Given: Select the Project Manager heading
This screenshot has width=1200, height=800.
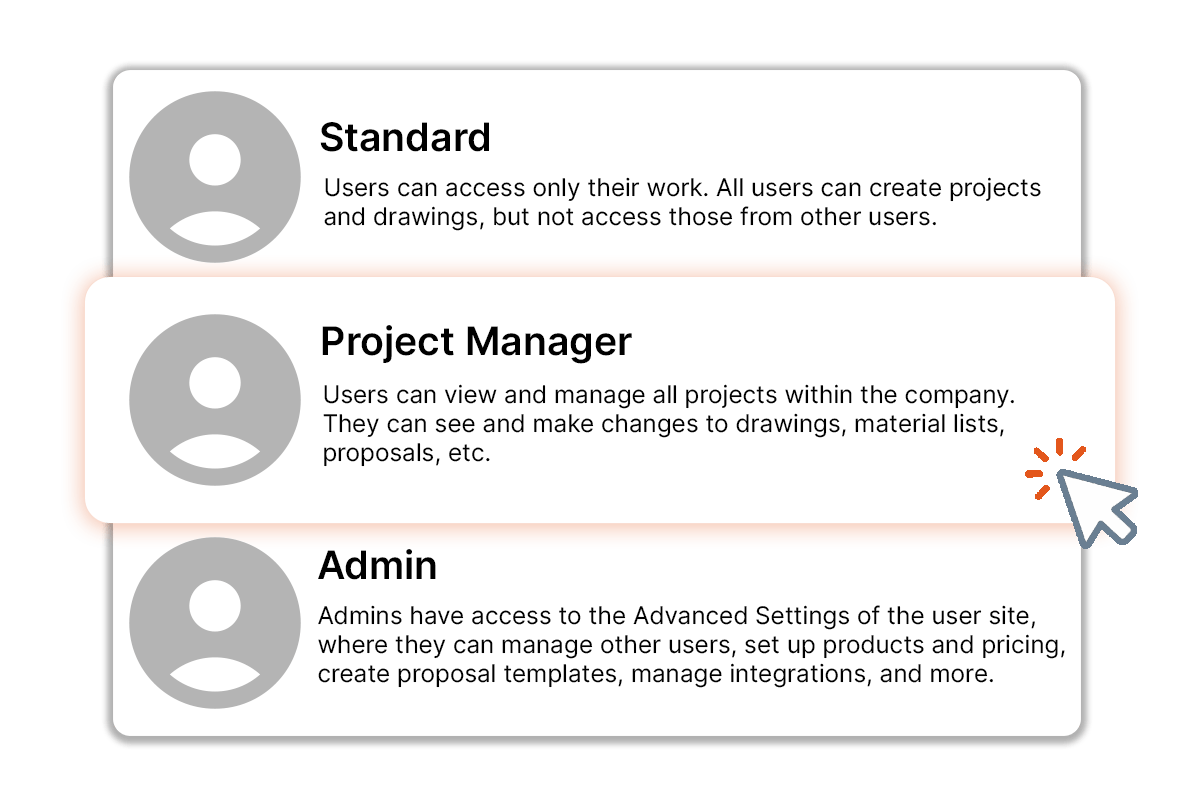Looking at the screenshot, I should pos(476,342).
